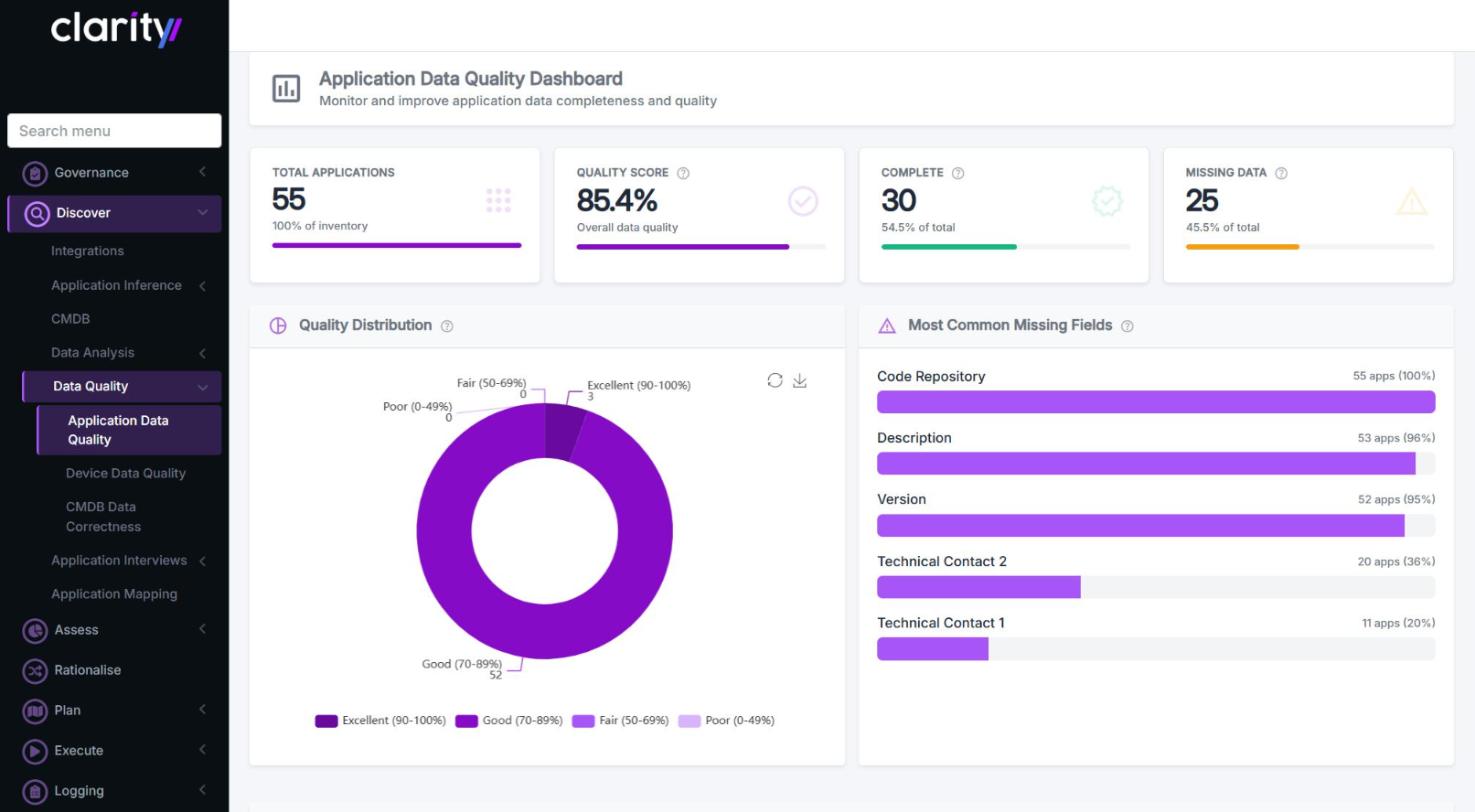Image resolution: width=1475 pixels, height=812 pixels.
Task: Click the Logging clipboard icon
Action: [x=35, y=791]
